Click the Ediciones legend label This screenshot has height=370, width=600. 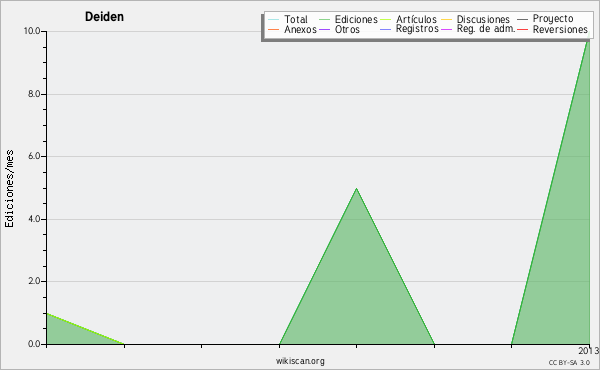[x=356, y=19]
